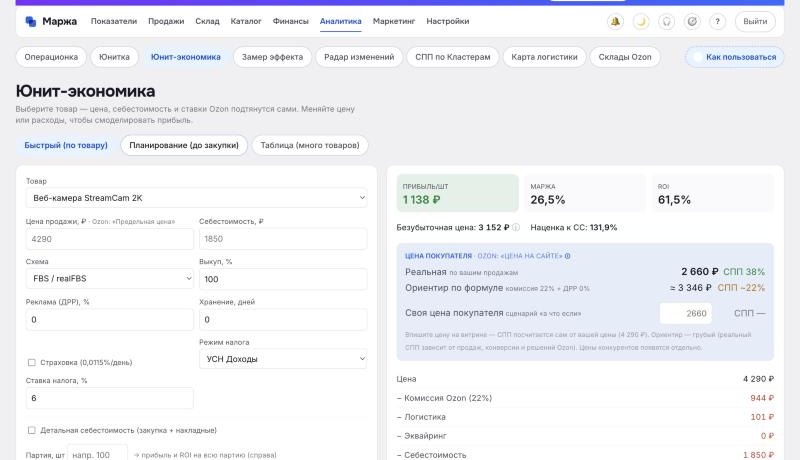This screenshot has height=460, width=800.
Task: Open the notifications bell icon
Action: point(615,21)
